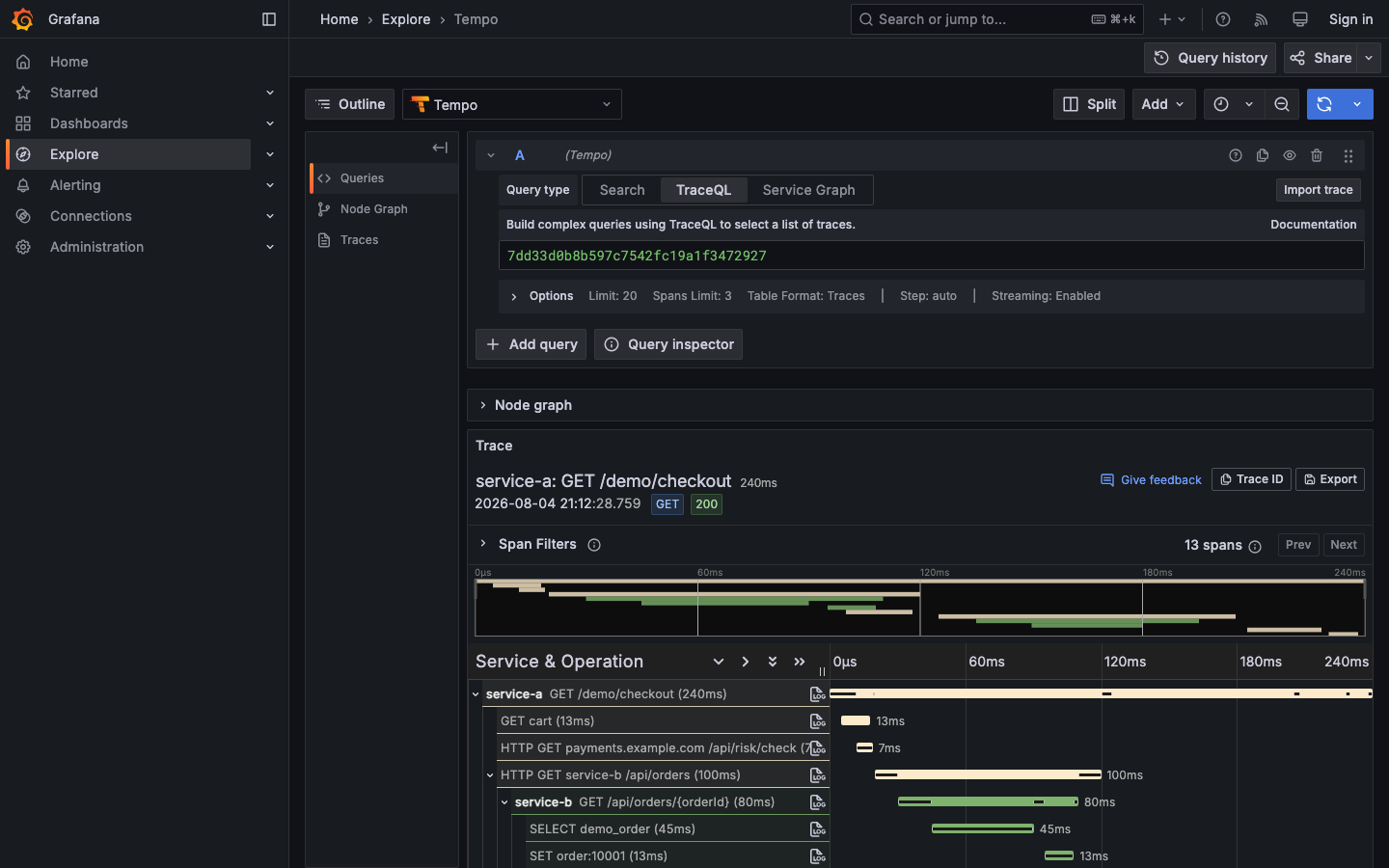Select the Search query type
The image size is (1389, 868).
[x=622, y=190]
